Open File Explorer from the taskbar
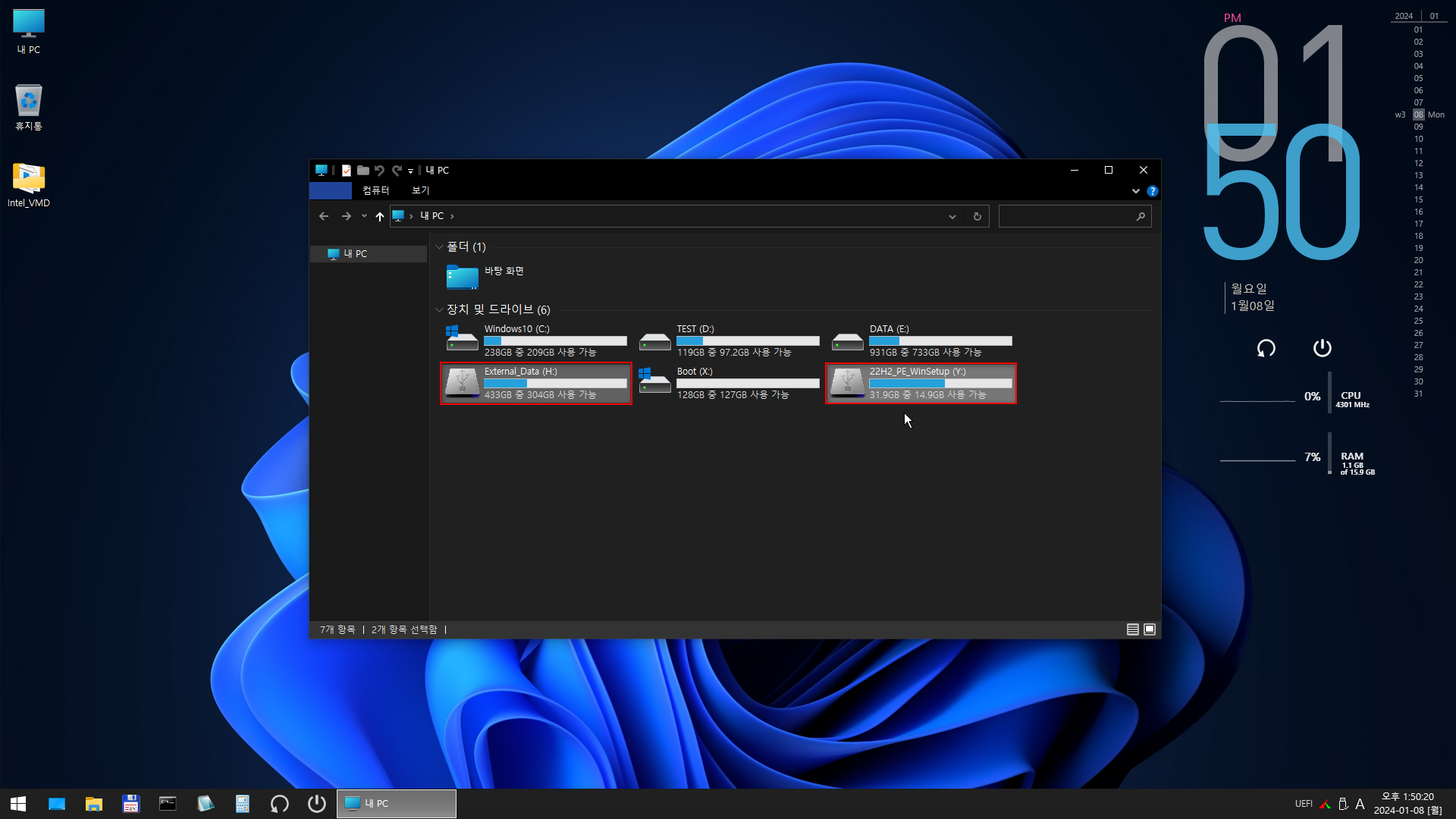 tap(94, 804)
